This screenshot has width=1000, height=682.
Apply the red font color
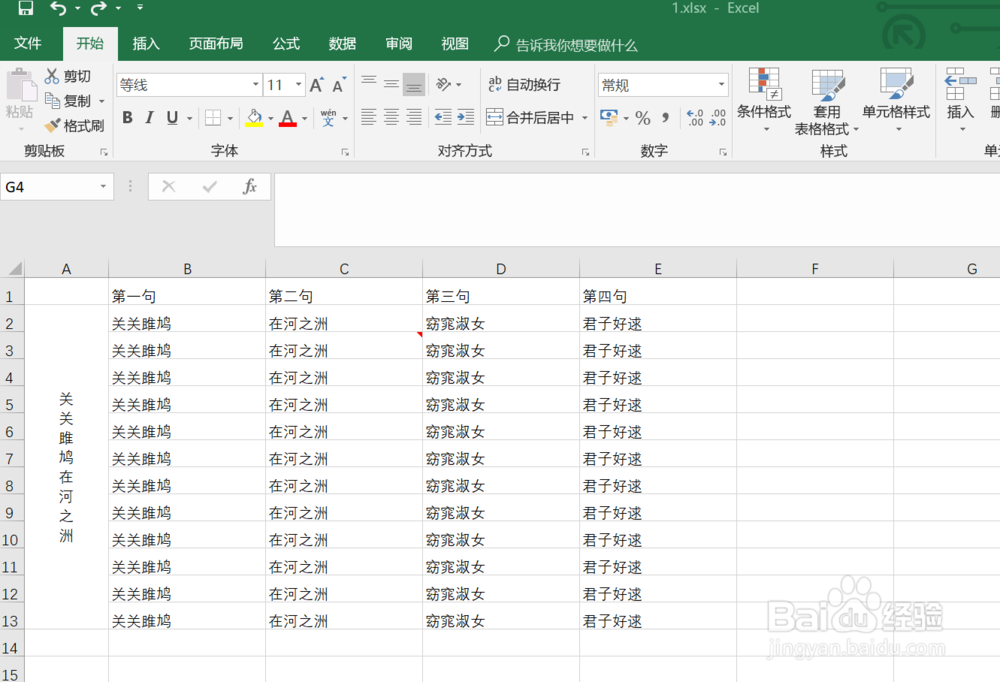coord(288,118)
